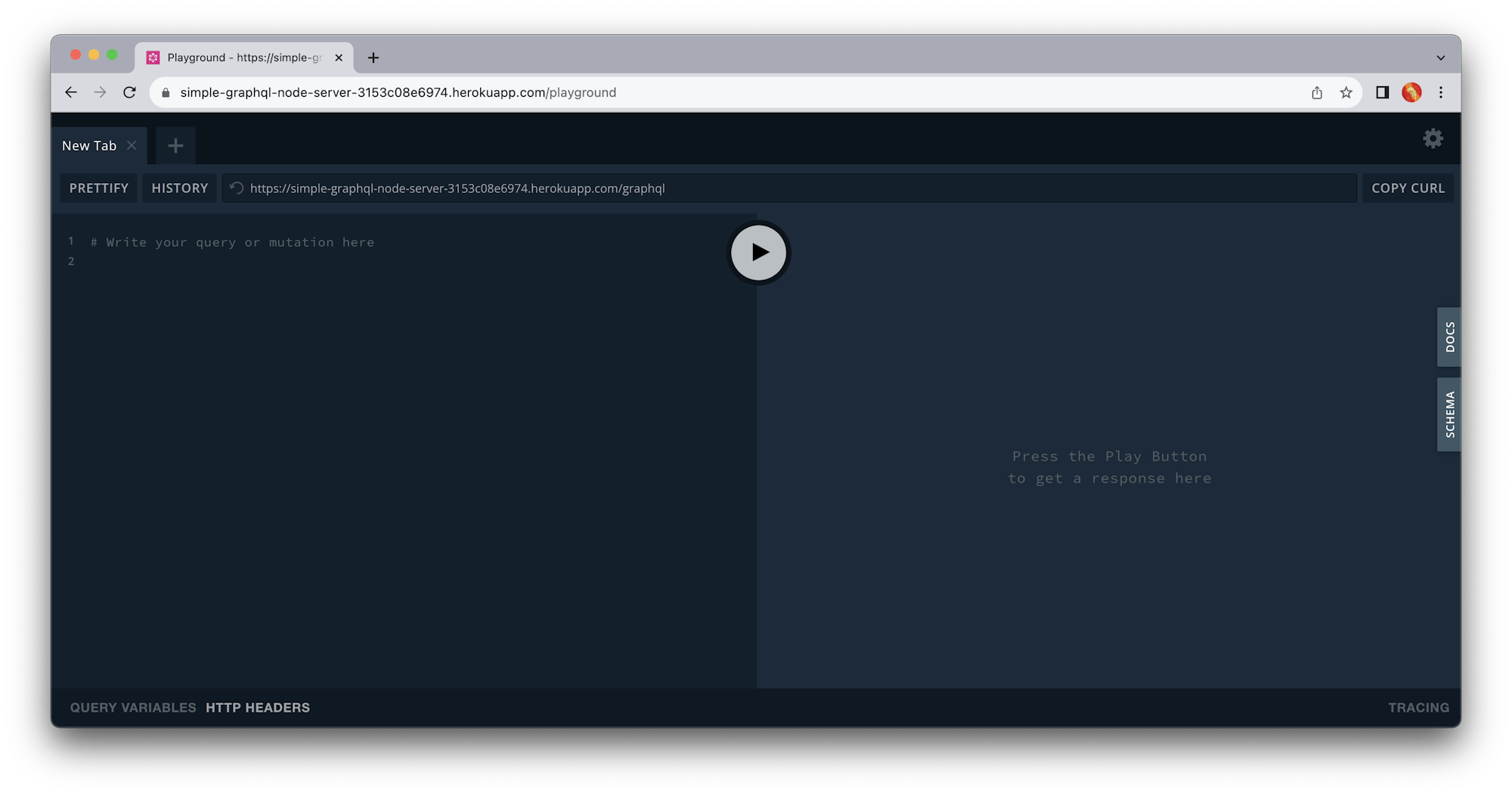Expand the DOCS side panel
The height and width of the screenshot is (795, 1512).
pos(1448,337)
